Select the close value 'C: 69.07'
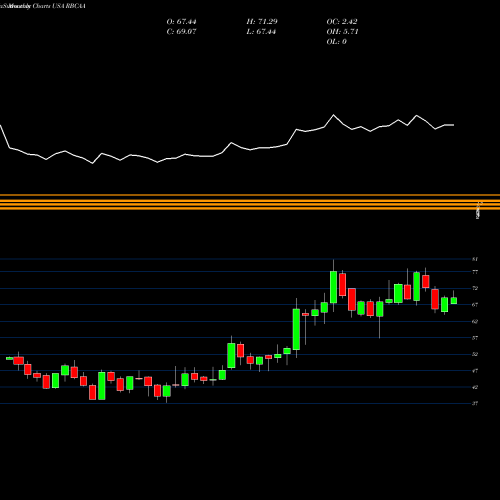This screenshot has width=500, height=500. [x=181, y=32]
